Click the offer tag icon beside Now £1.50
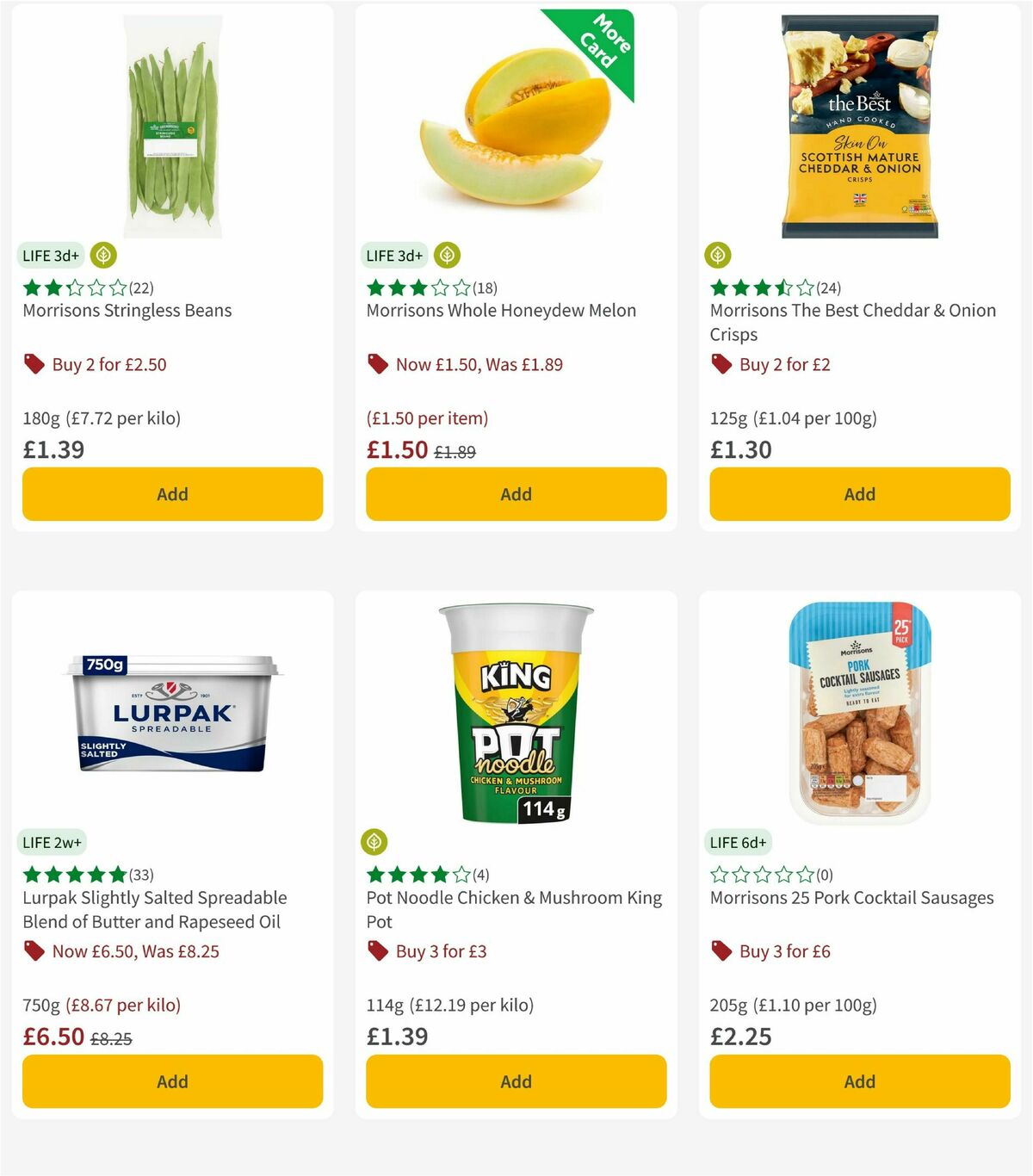This screenshot has height=1176, width=1033. 376,364
